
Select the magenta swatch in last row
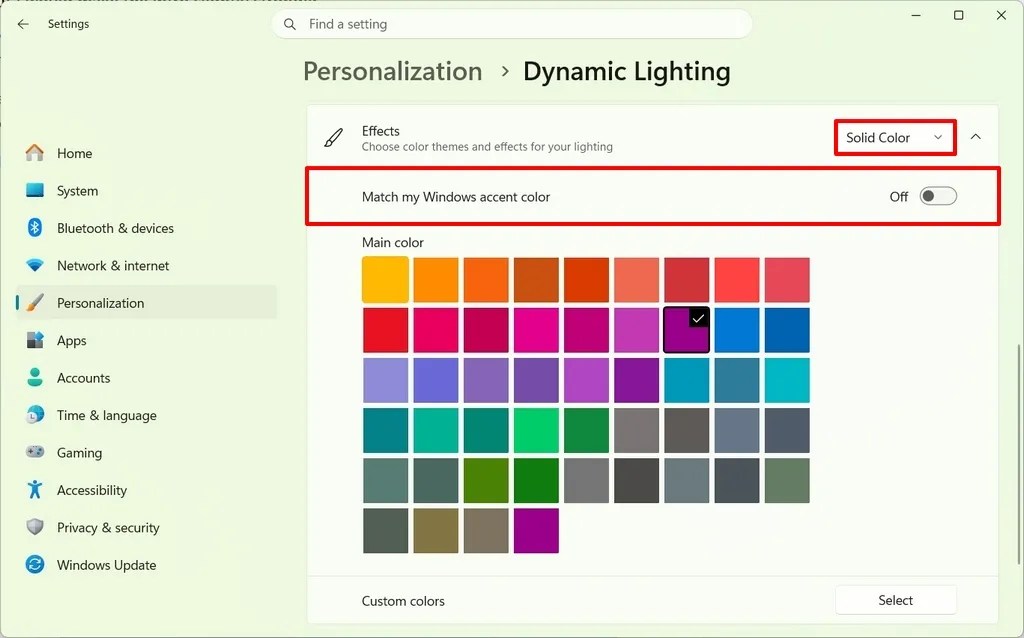click(x=536, y=530)
